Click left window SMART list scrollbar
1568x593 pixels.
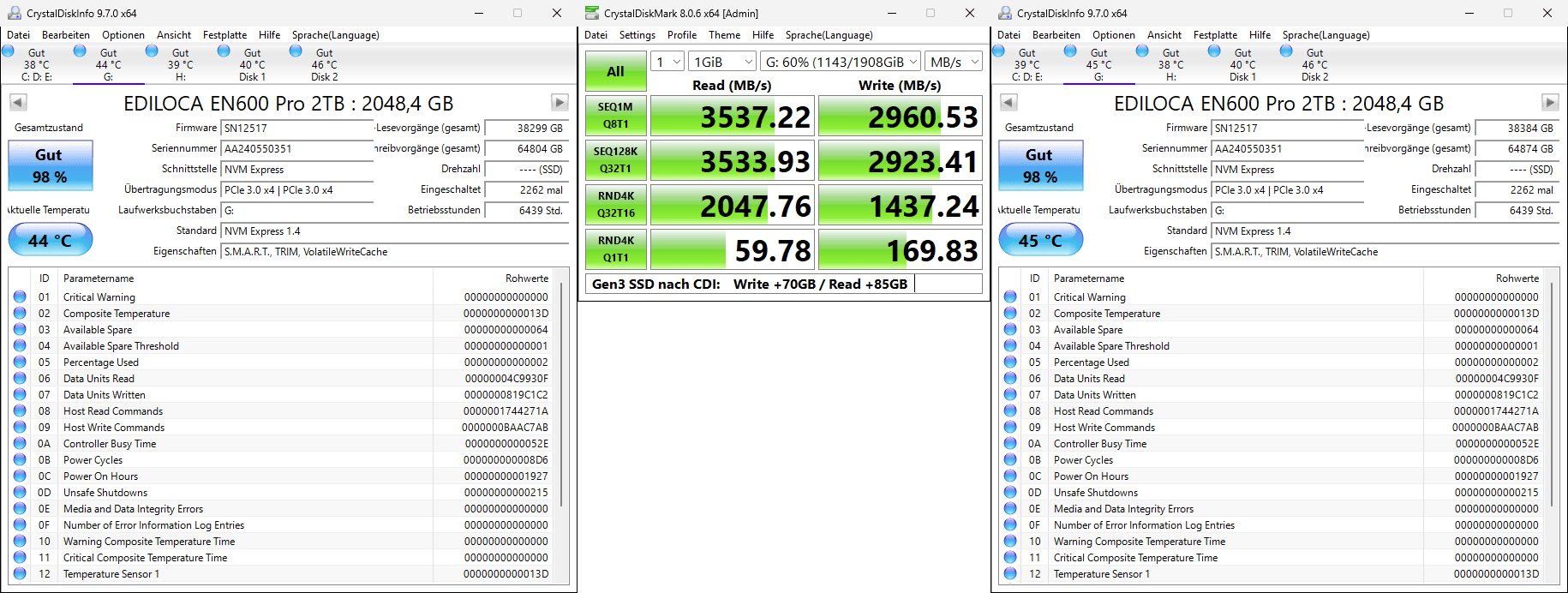[561, 393]
